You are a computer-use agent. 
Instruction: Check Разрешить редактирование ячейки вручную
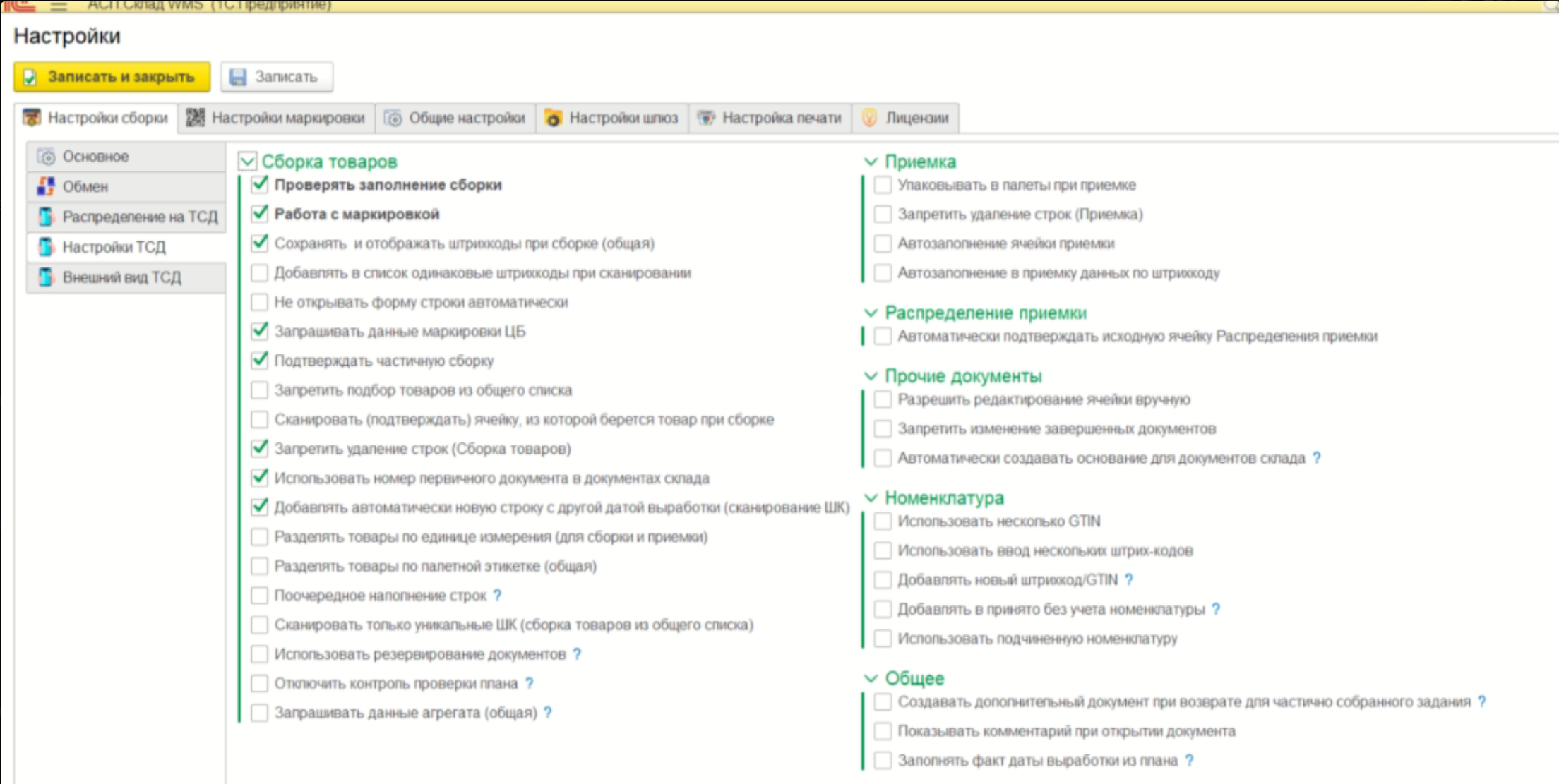pyautogui.click(x=883, y=399)
